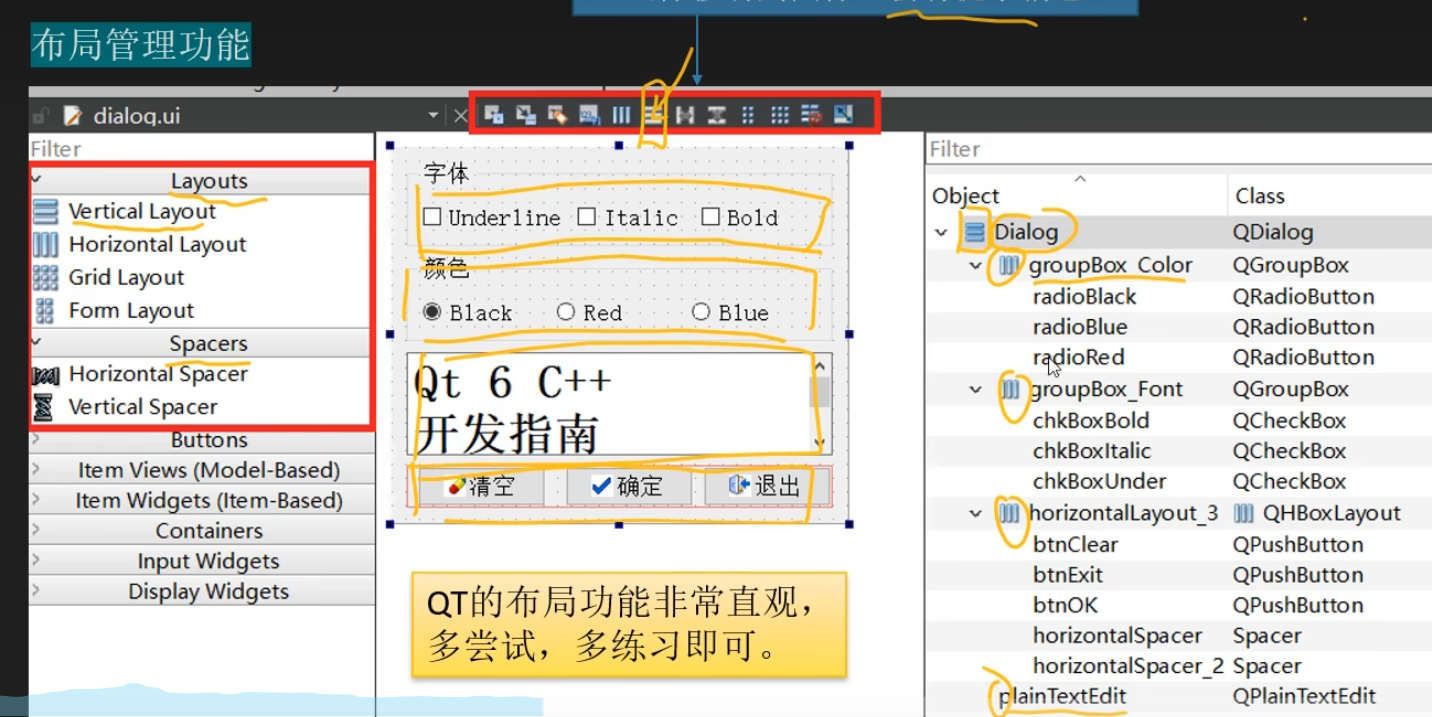Apply Lay Out Horizontally in Splitter

685,115
